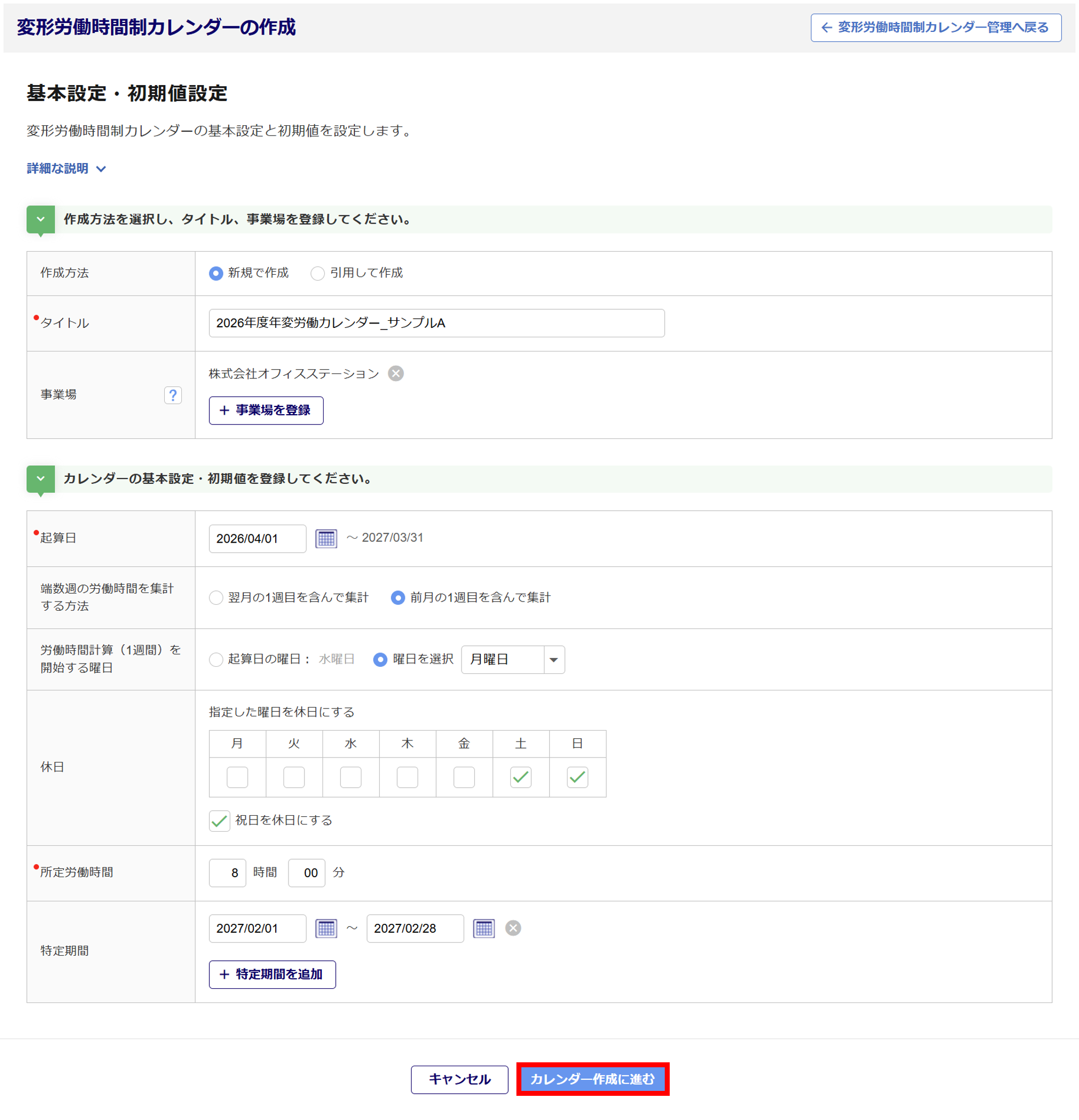Open calendar picker for 特定期間 start date
This screenshot has height=1120, width=1079.
(326, 928)
